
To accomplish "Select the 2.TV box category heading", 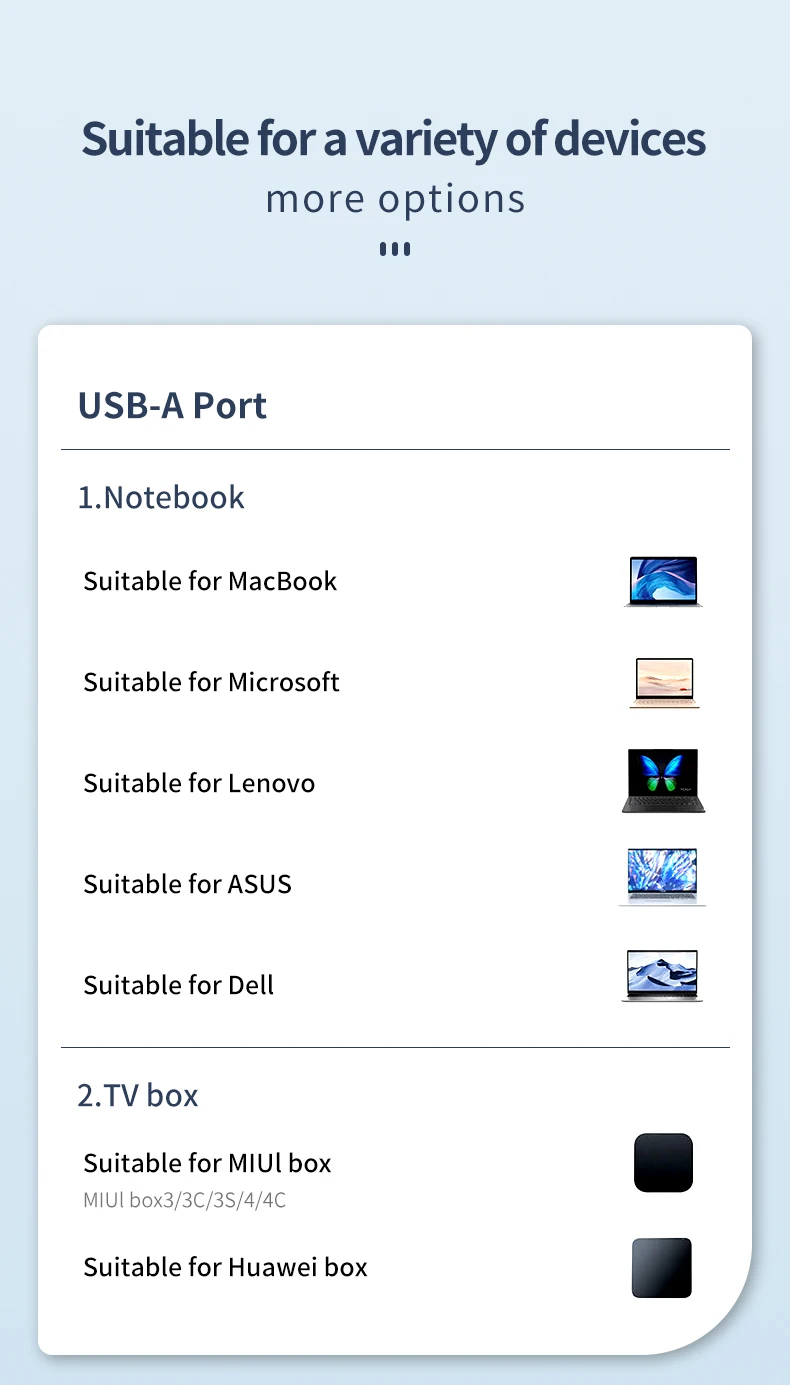I will pyautogui.click(x=138, y=1095).
